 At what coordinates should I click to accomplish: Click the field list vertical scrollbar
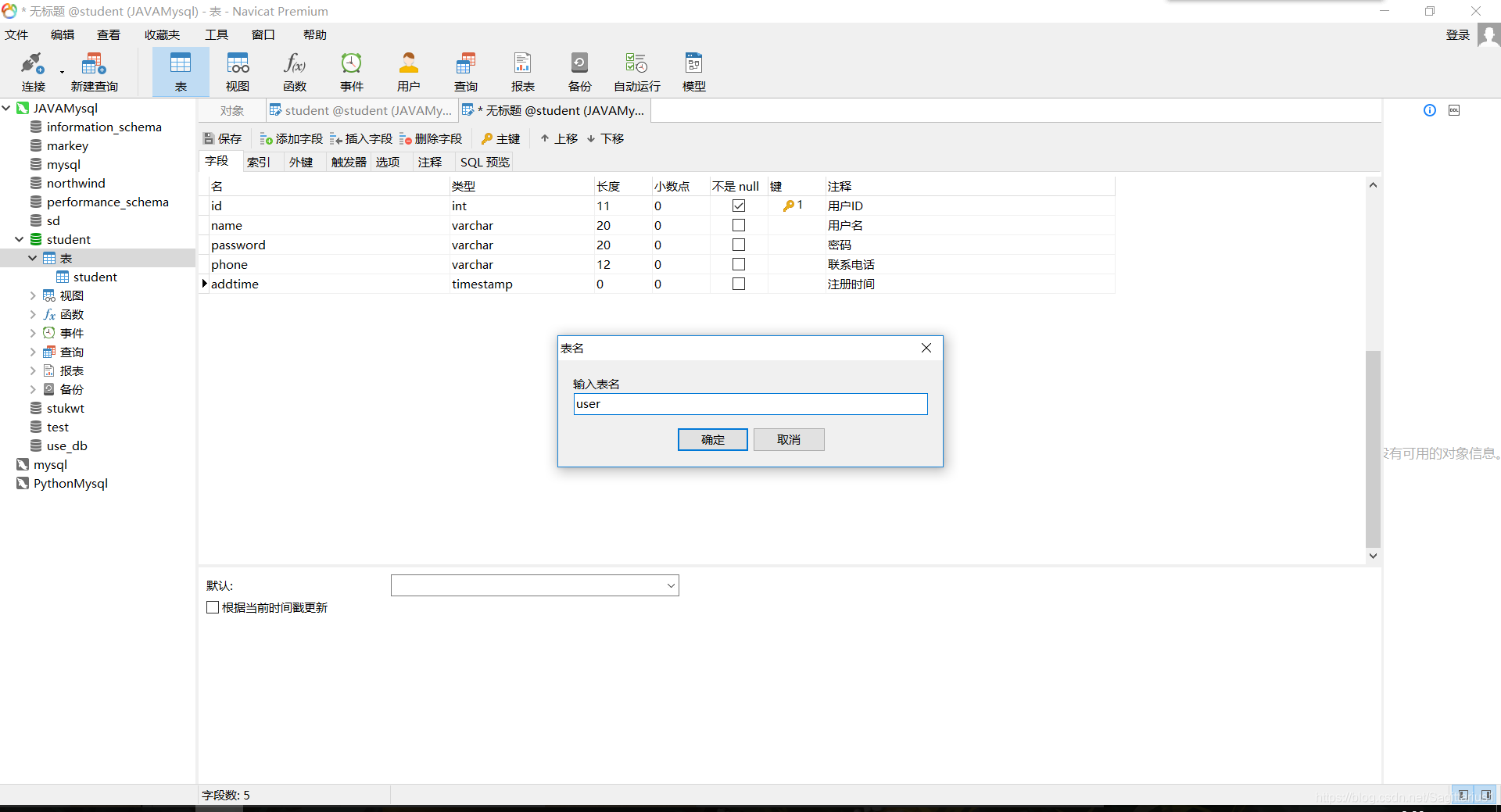pyautogui.click(x=1373, y=449)
